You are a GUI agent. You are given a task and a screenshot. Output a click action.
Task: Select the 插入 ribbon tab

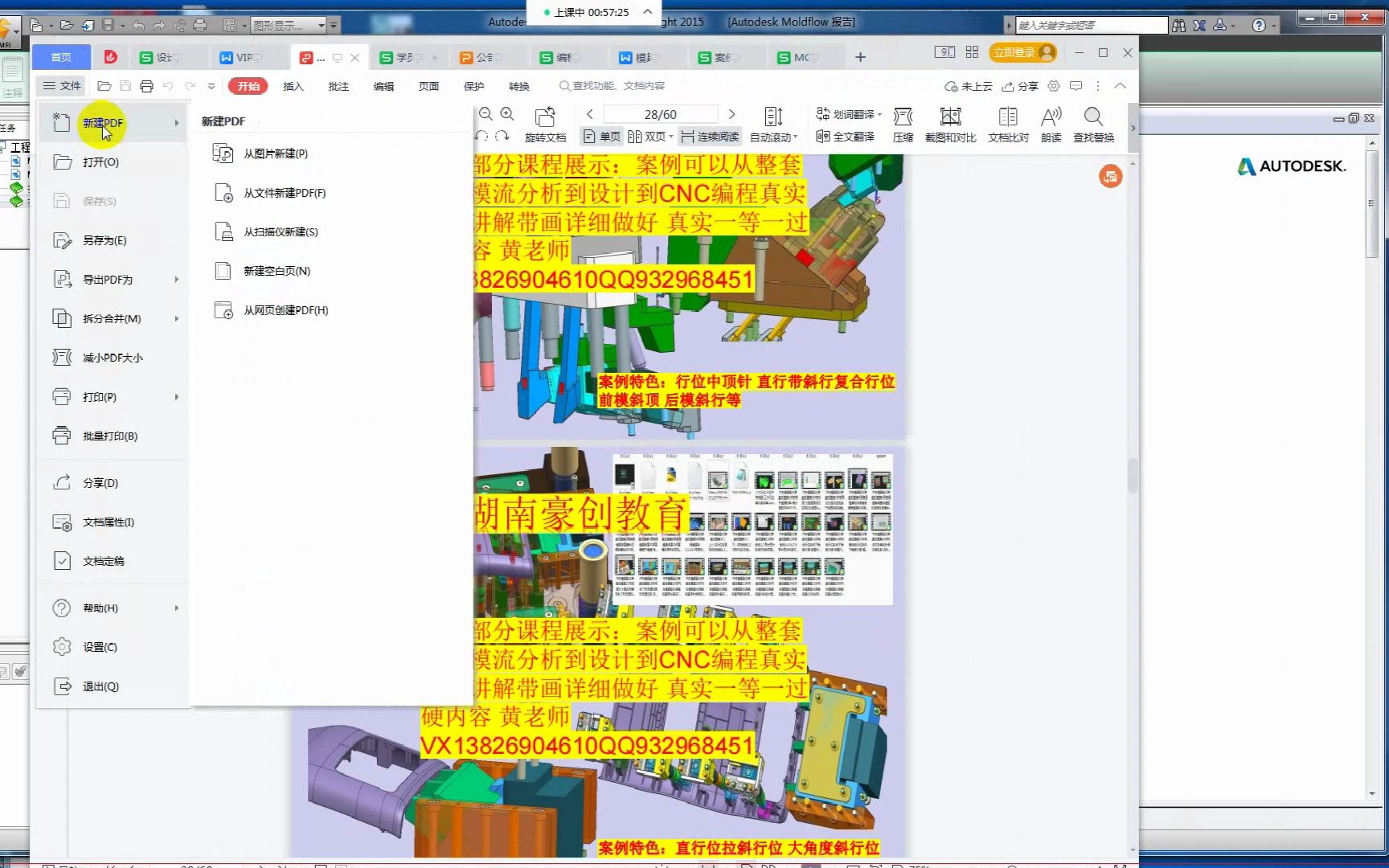point(293,86)
